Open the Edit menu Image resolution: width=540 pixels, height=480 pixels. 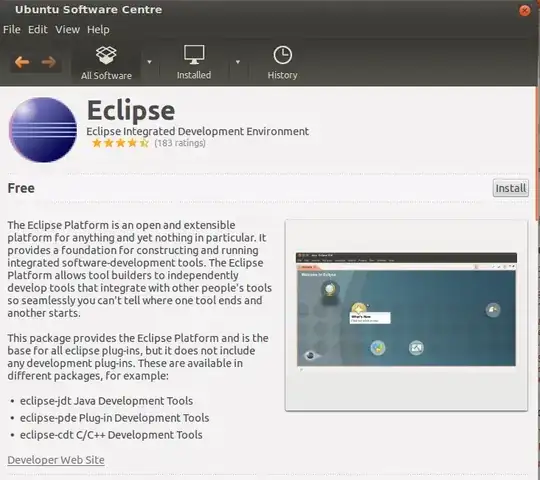click(38, 30)
